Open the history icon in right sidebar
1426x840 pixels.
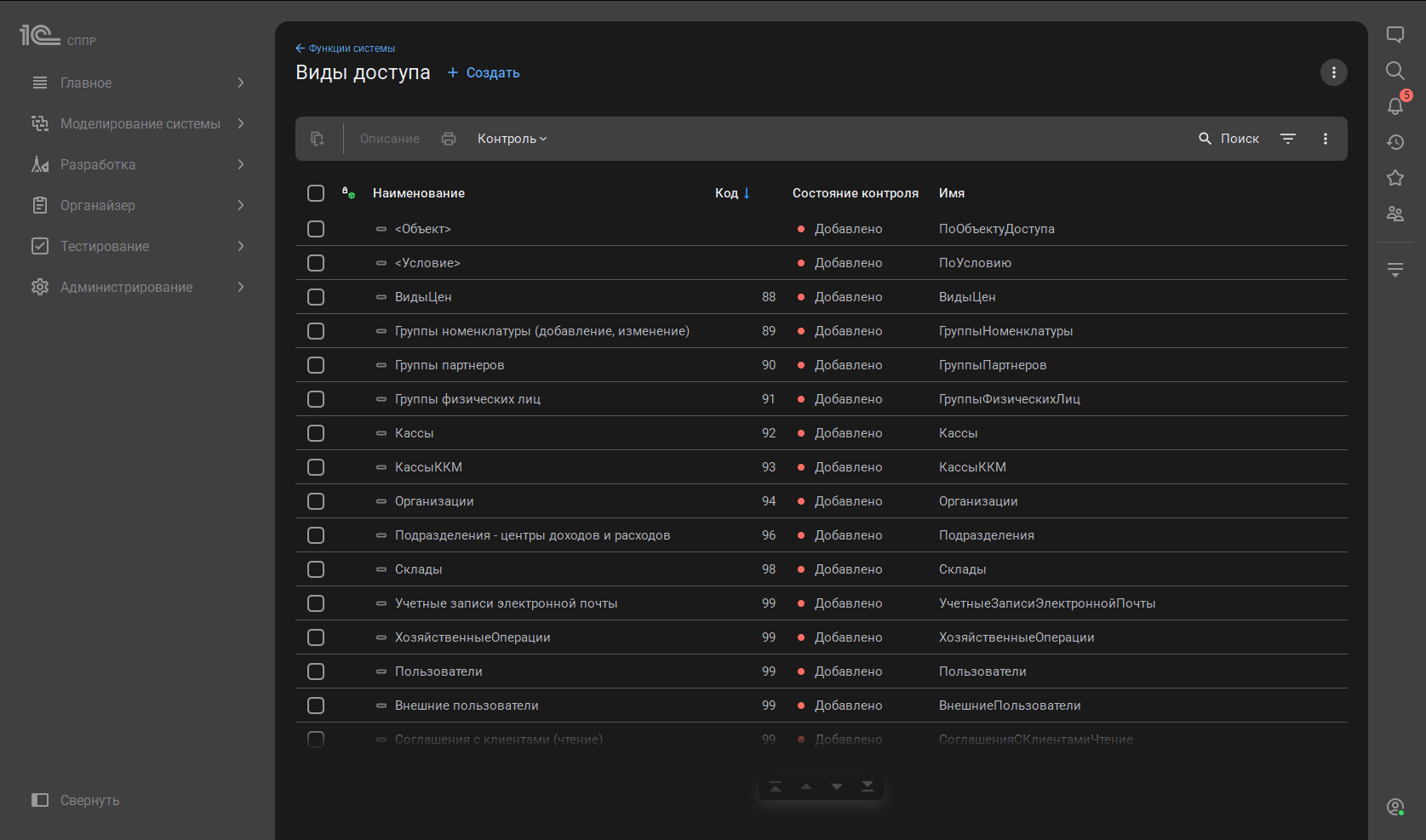coord(1395,142)
